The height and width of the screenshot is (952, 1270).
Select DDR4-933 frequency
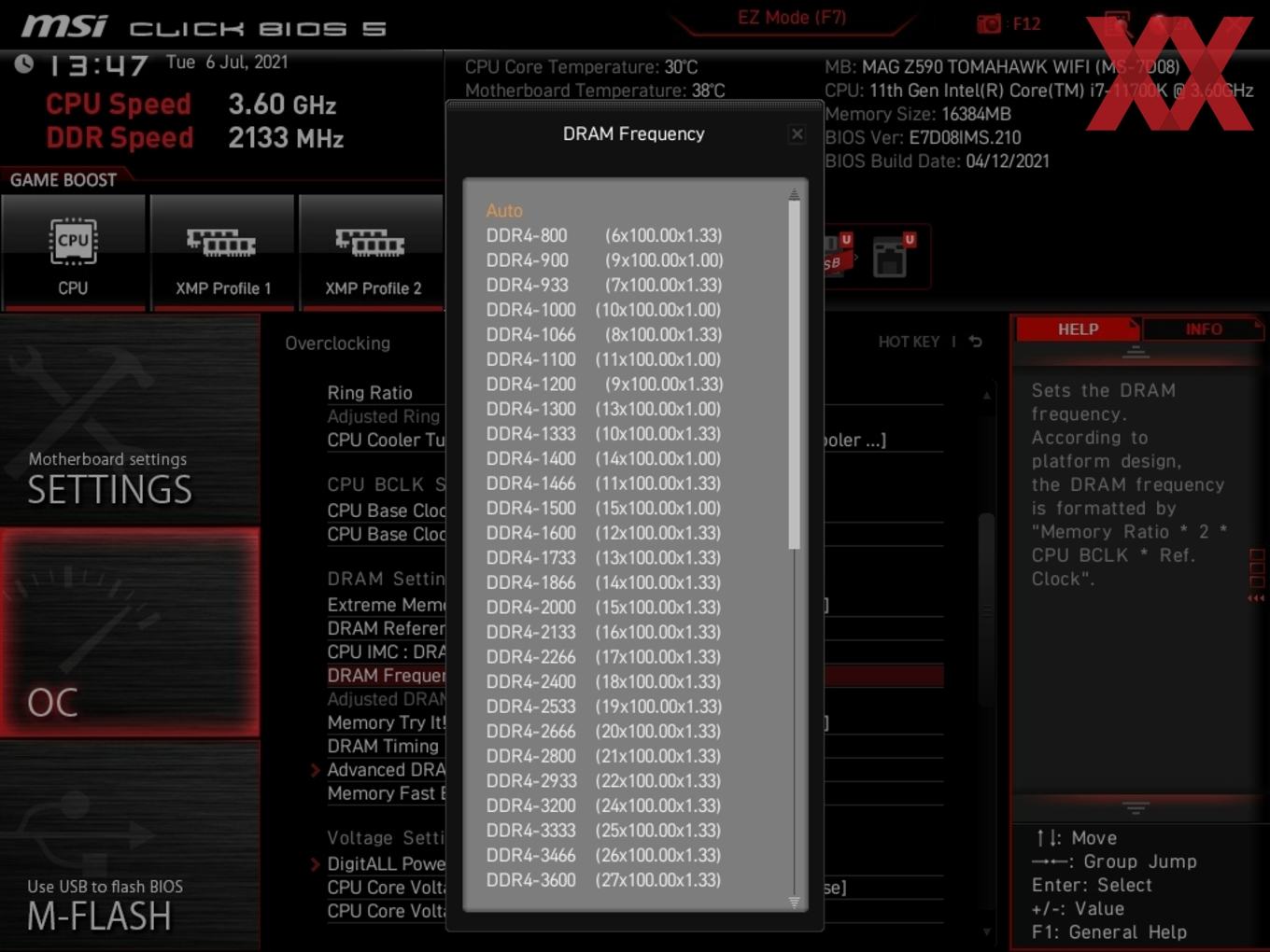[x=604, y=285]
